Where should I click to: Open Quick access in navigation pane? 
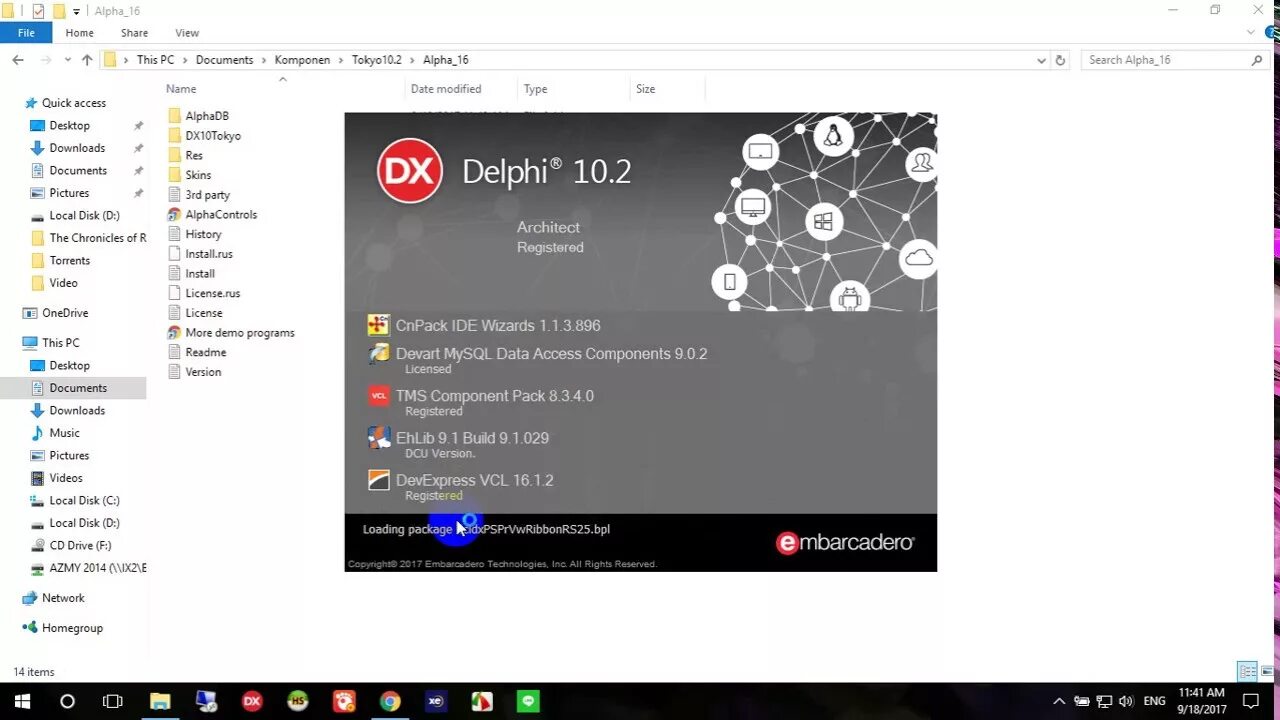click(73, 103)
